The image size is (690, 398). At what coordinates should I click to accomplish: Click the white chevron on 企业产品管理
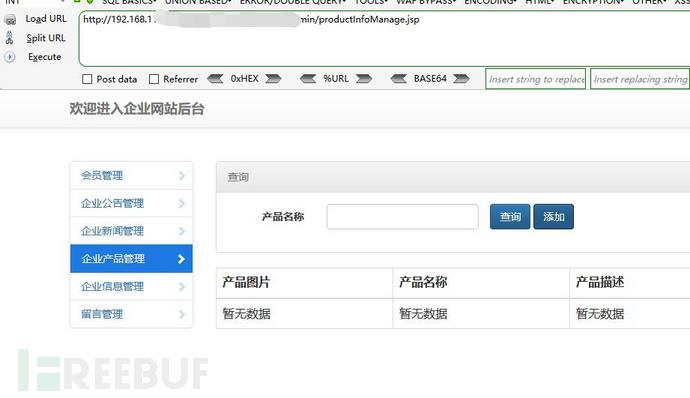(181, 259)
